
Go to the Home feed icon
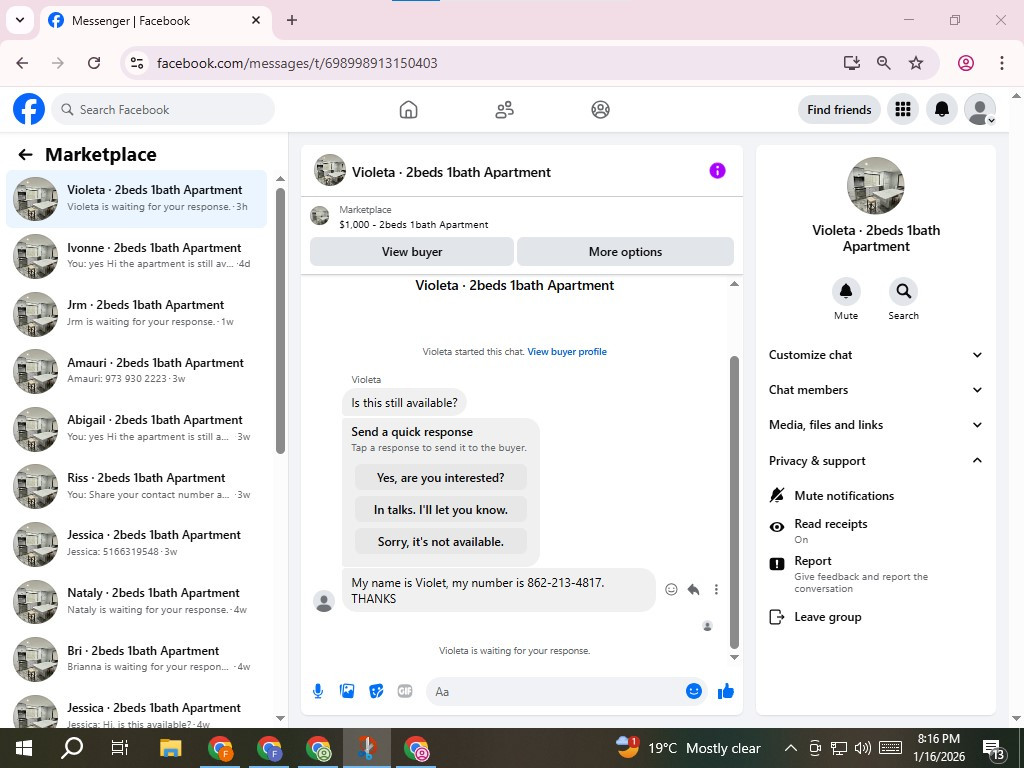coord(408,110)
